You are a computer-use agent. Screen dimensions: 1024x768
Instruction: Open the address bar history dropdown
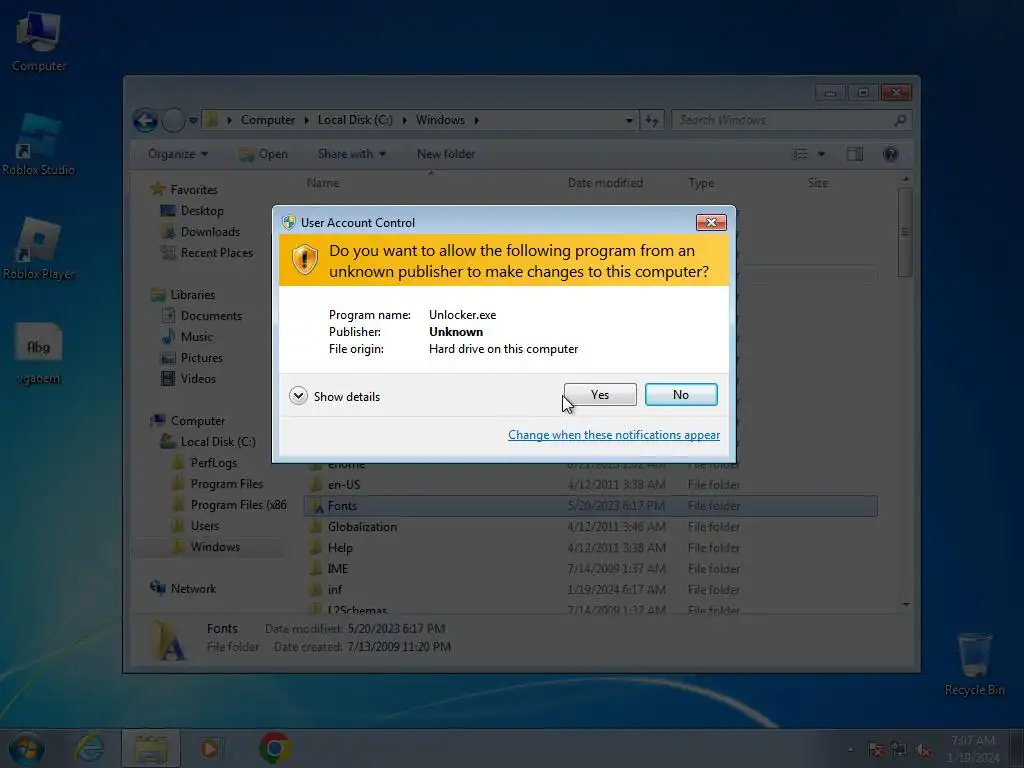[x=629, y=120]
